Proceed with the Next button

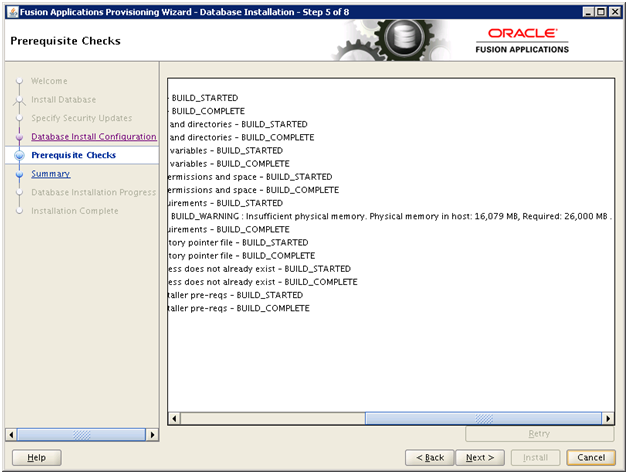[x=480, y=457]
